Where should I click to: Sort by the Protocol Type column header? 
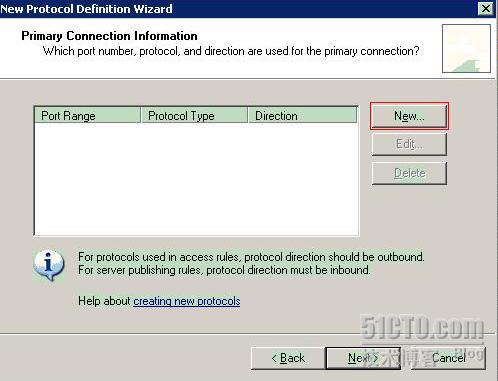coord(195,115)
